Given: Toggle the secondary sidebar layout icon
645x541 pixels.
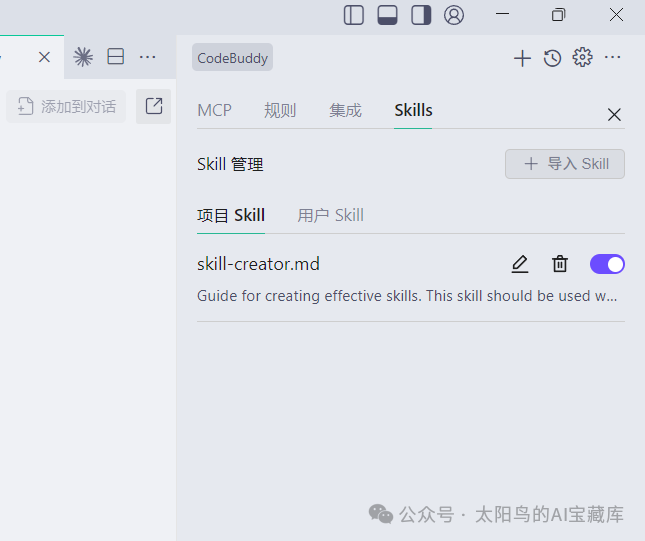Looking at the screenshot, I should [x=421, y=15].
